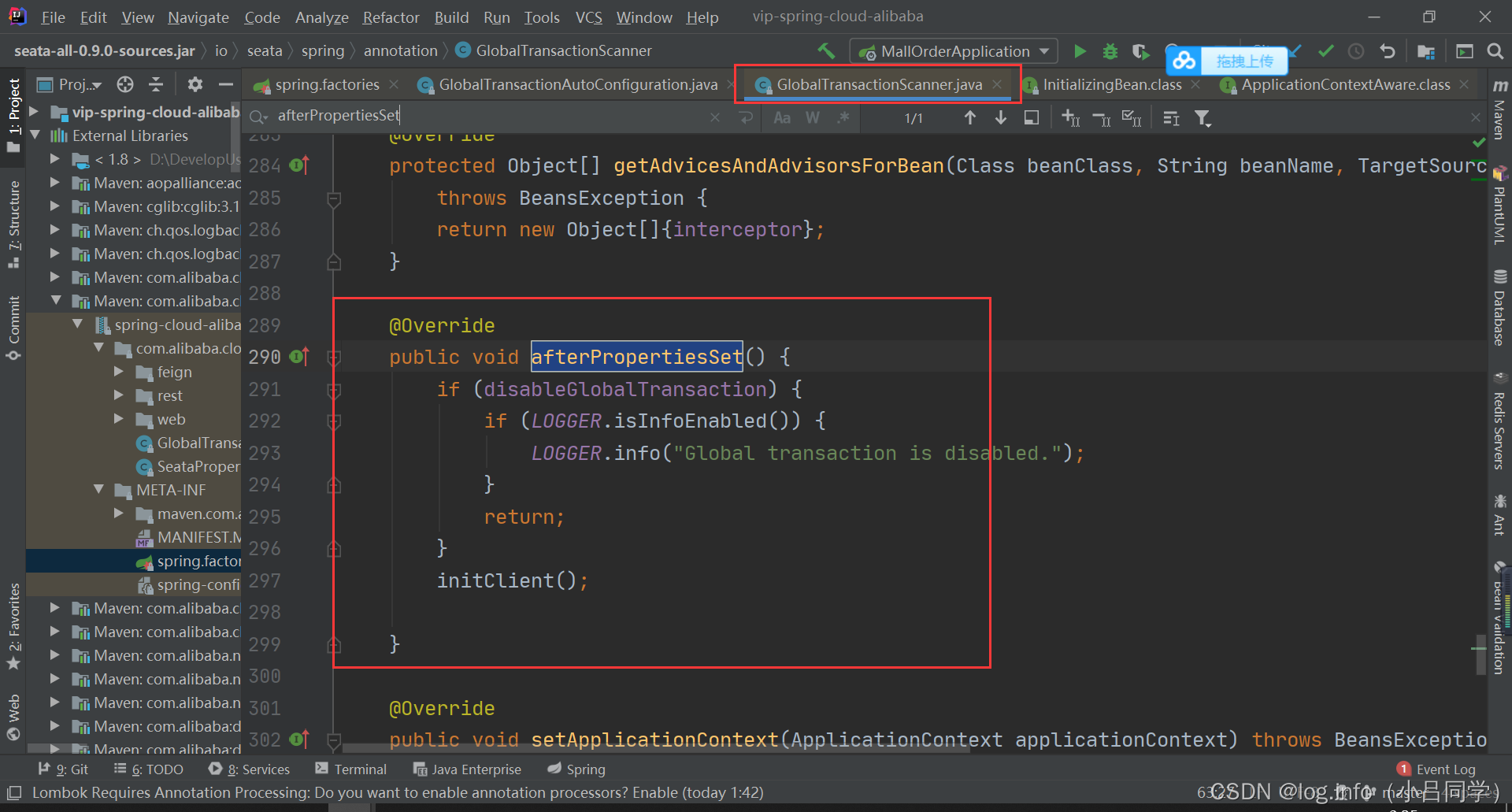The image size is (1512, 812).
Task: Close the search bar with X
Action: (1475, 117)
